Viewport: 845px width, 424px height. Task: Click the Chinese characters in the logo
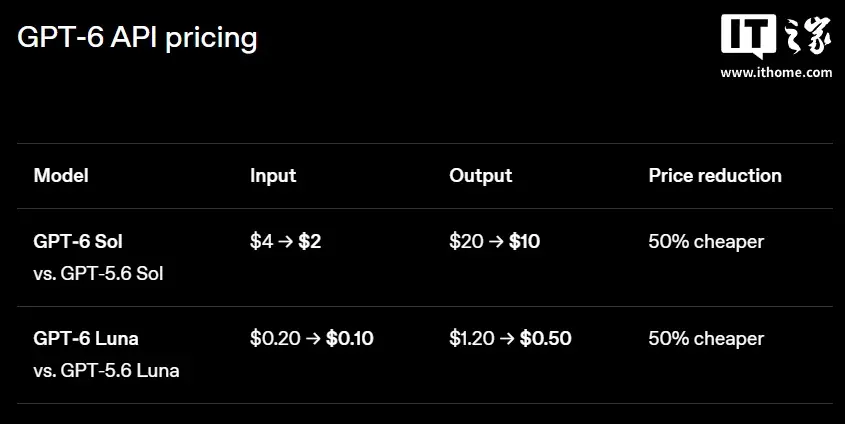point(806,36)
